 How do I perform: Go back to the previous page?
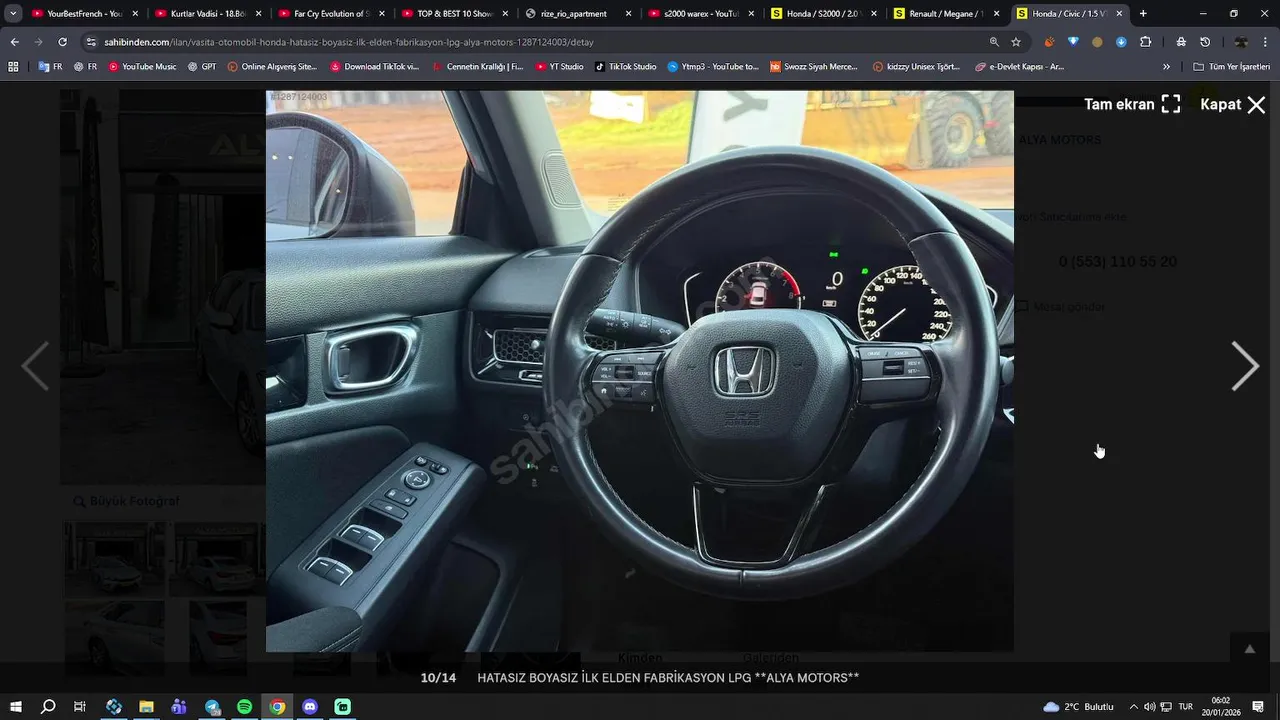(x=14, y=42)
